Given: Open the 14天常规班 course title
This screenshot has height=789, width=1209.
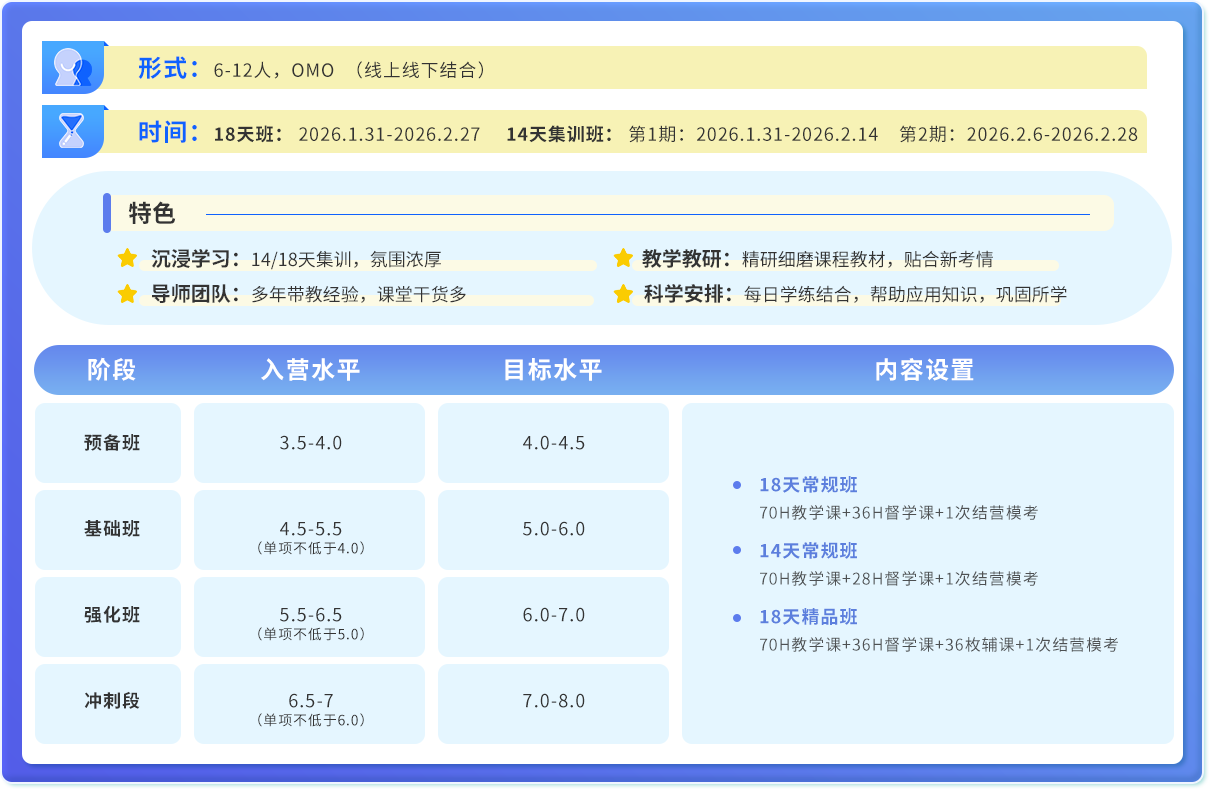Looking at the screenshot, I should 808,551.
